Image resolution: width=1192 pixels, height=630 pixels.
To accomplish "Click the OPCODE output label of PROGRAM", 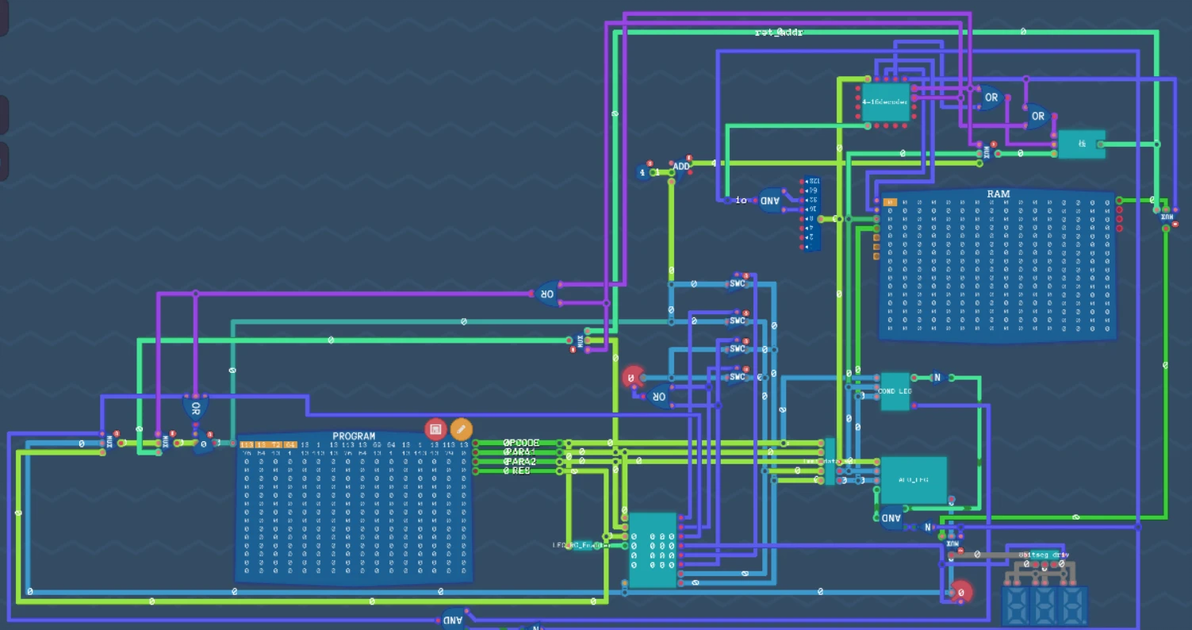I will tap(522, 443).
